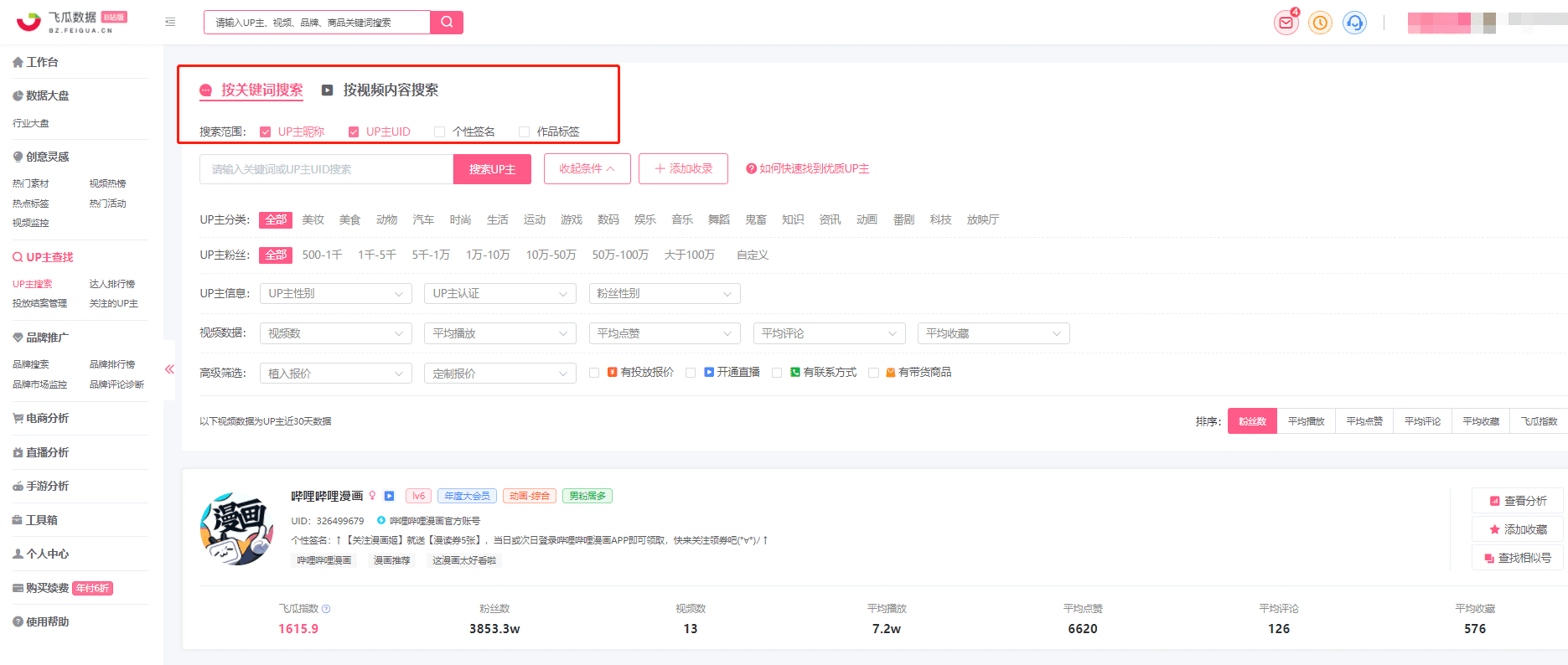
Task: Uncheck the UP主昵称 search scope checkbox
Action: coord(266,131)
